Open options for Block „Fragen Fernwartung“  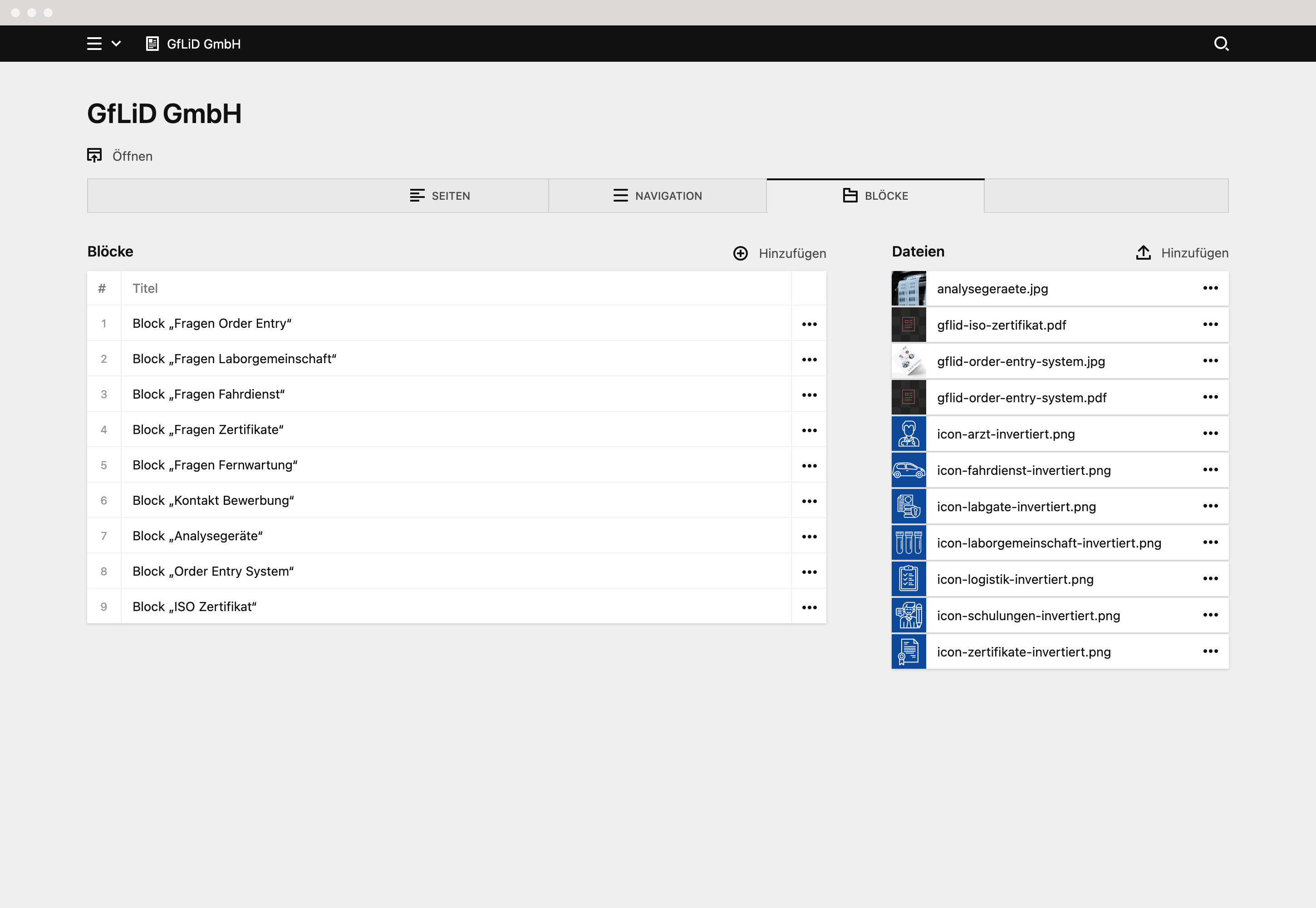[809, 466]
